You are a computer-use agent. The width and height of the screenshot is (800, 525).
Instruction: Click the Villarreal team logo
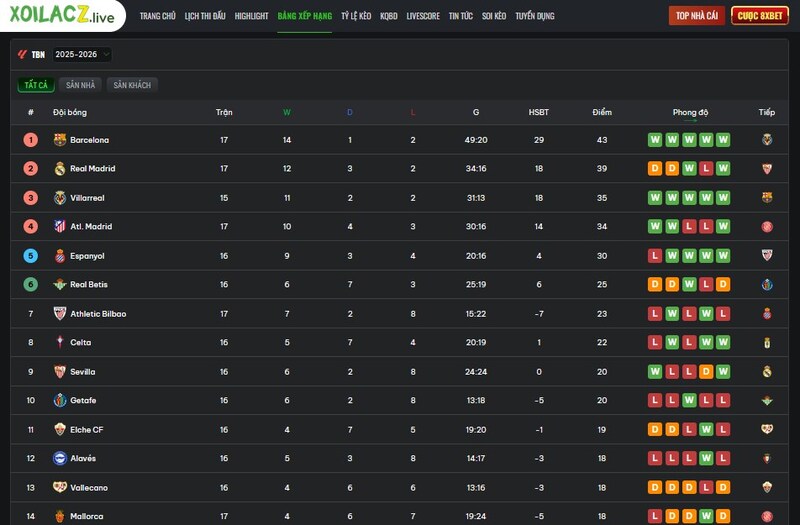tap(60, 198)
